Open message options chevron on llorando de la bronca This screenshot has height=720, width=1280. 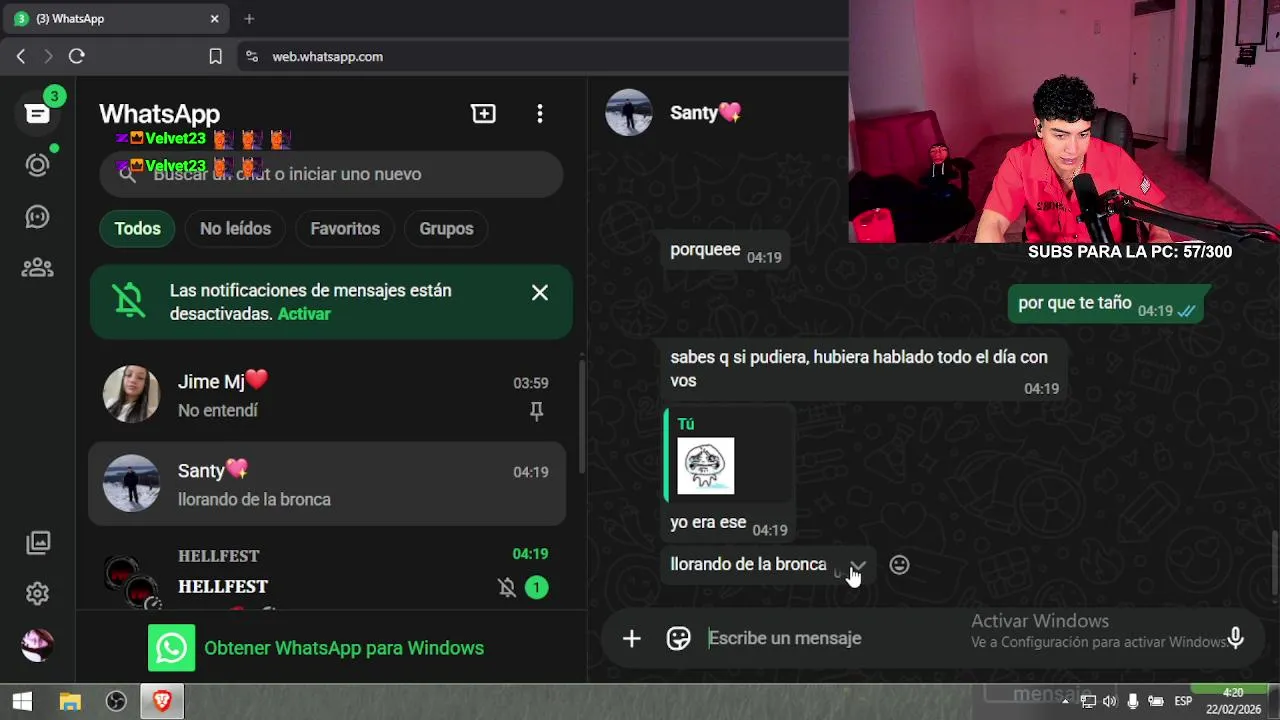[x=858, y=566]
